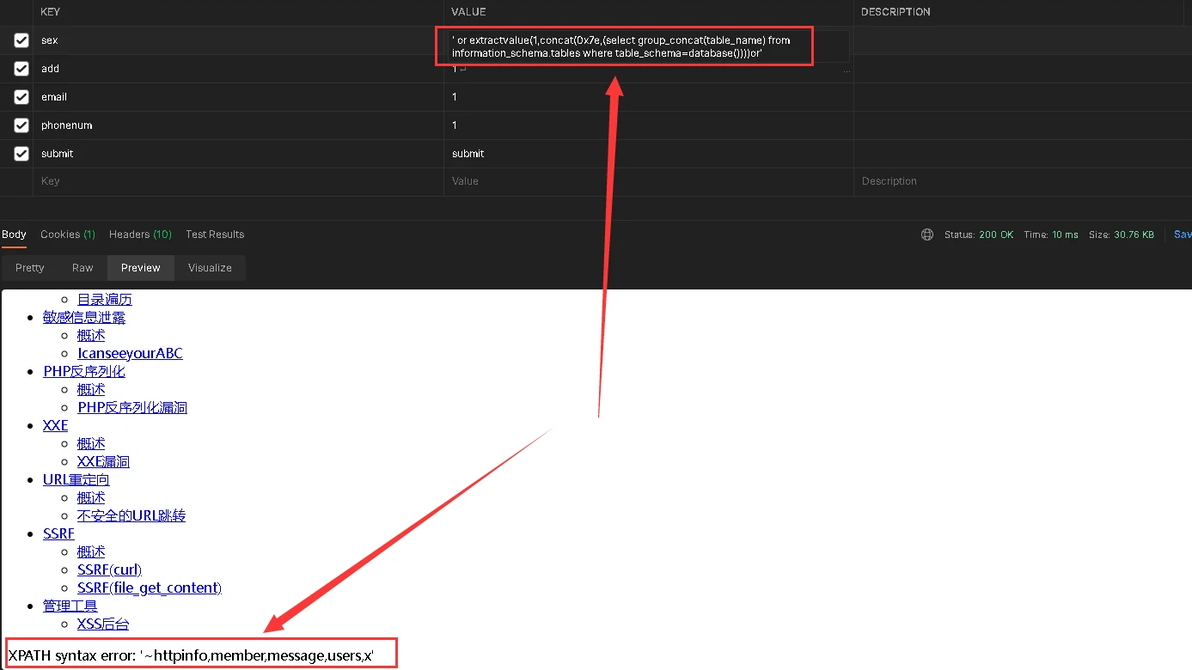
Task: Open the Cookies (1) tab
Action: [68, 234]
